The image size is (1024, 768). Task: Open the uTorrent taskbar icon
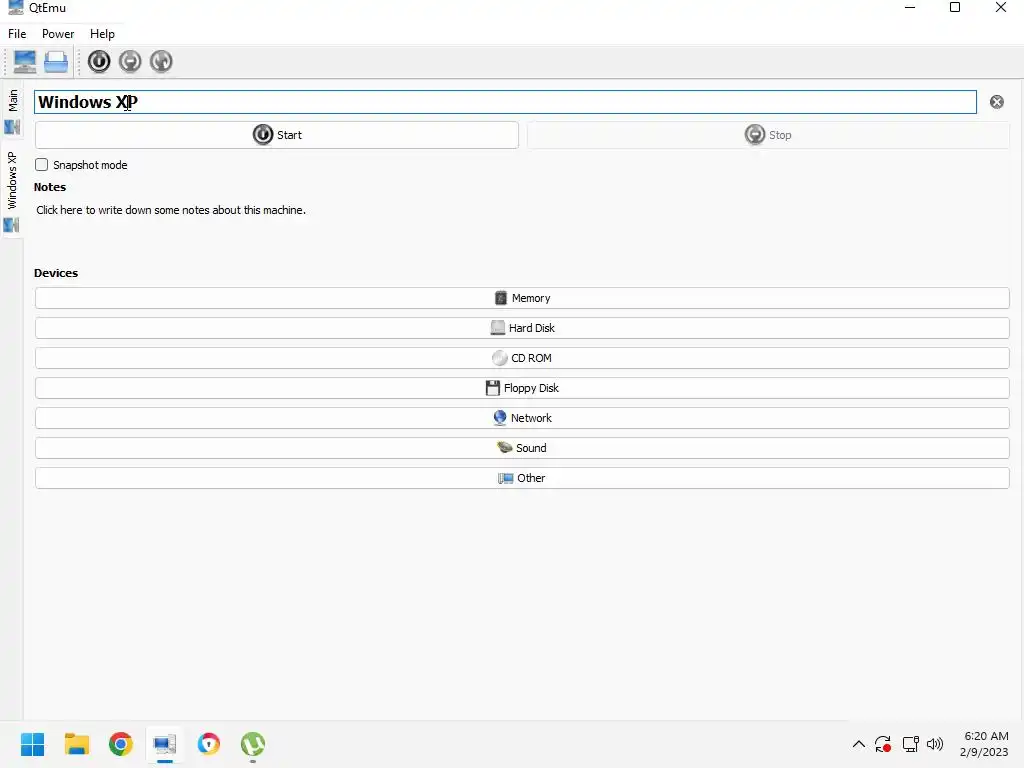(x=253, y=744)
